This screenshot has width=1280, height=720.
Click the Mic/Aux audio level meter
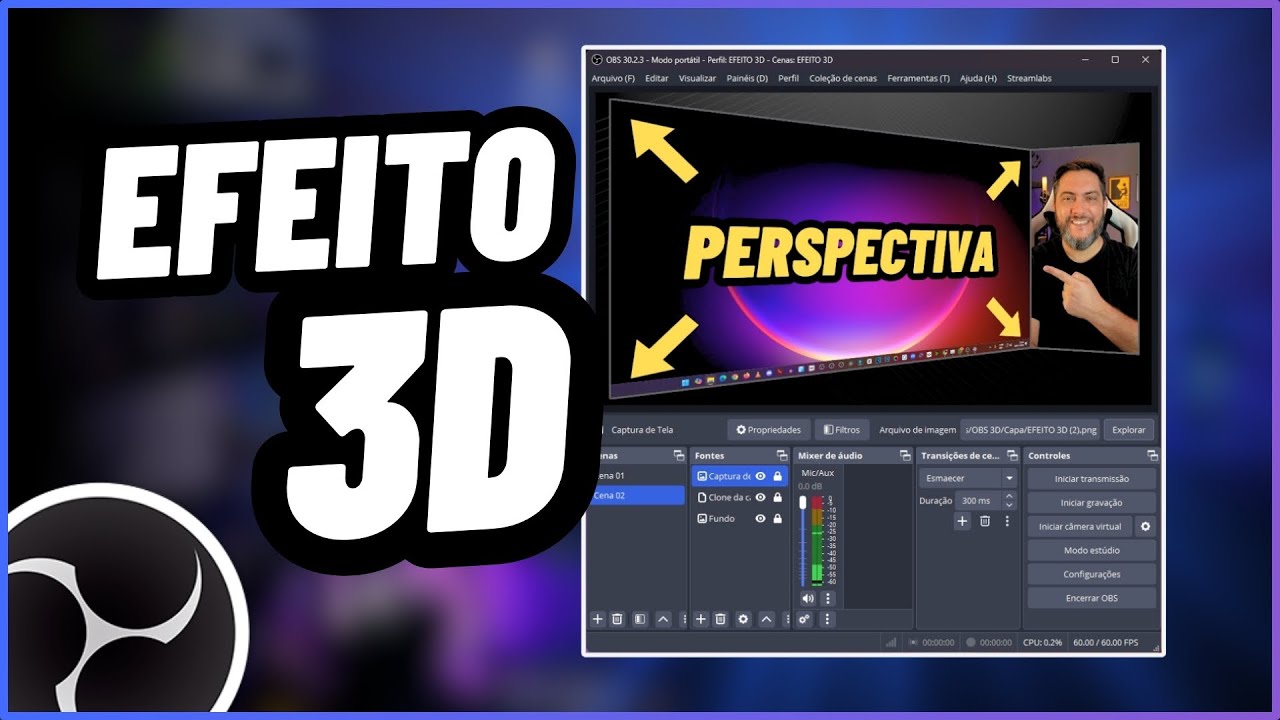click(817, 541)
